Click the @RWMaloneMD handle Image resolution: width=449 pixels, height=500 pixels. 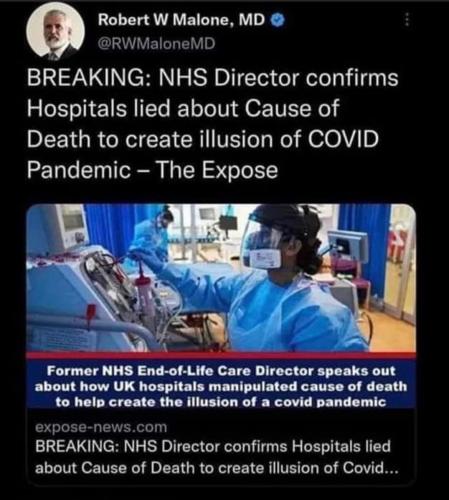tap(156, 43)
